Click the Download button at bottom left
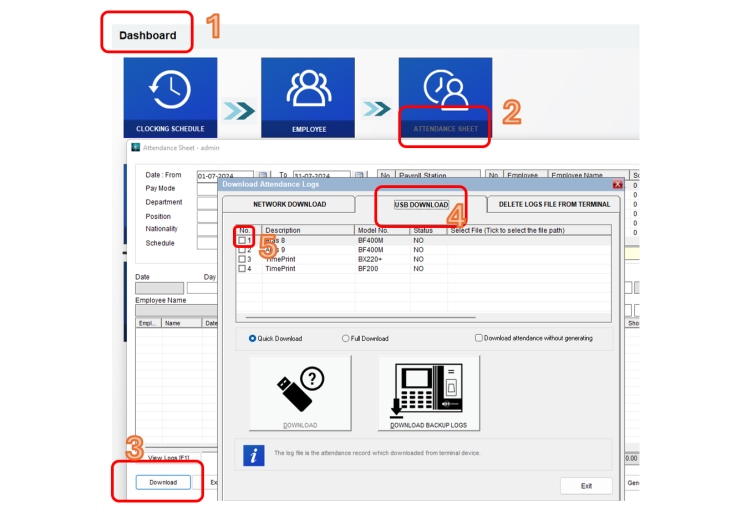 coord(163,482)
